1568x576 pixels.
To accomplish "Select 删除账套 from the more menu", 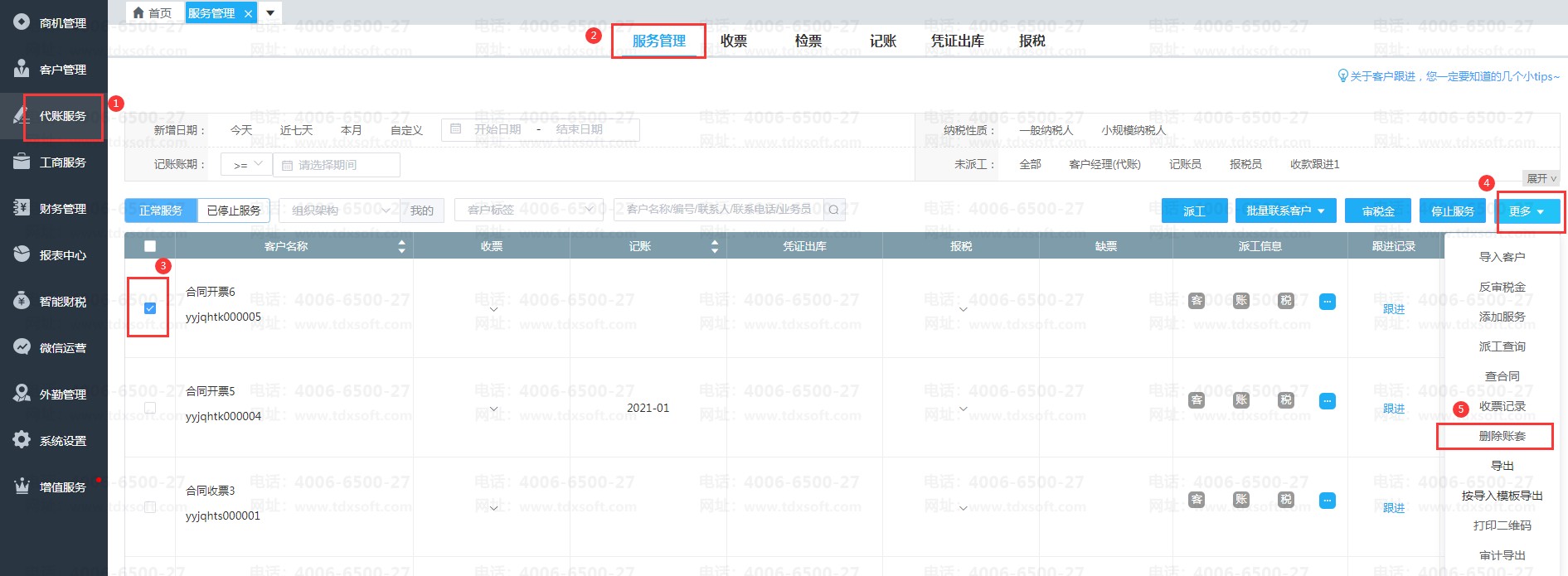I will pyautogui.click(x=1502, y=436).
